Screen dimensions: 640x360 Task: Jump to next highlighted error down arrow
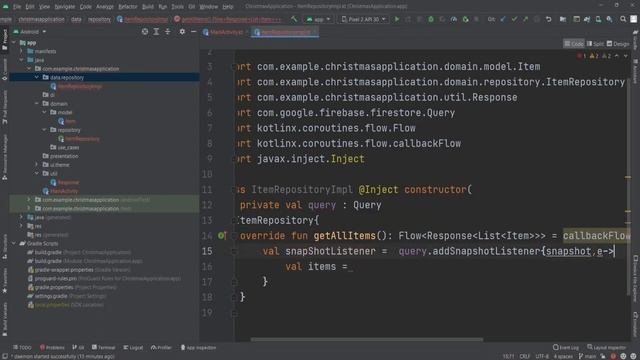click(626, 56)
